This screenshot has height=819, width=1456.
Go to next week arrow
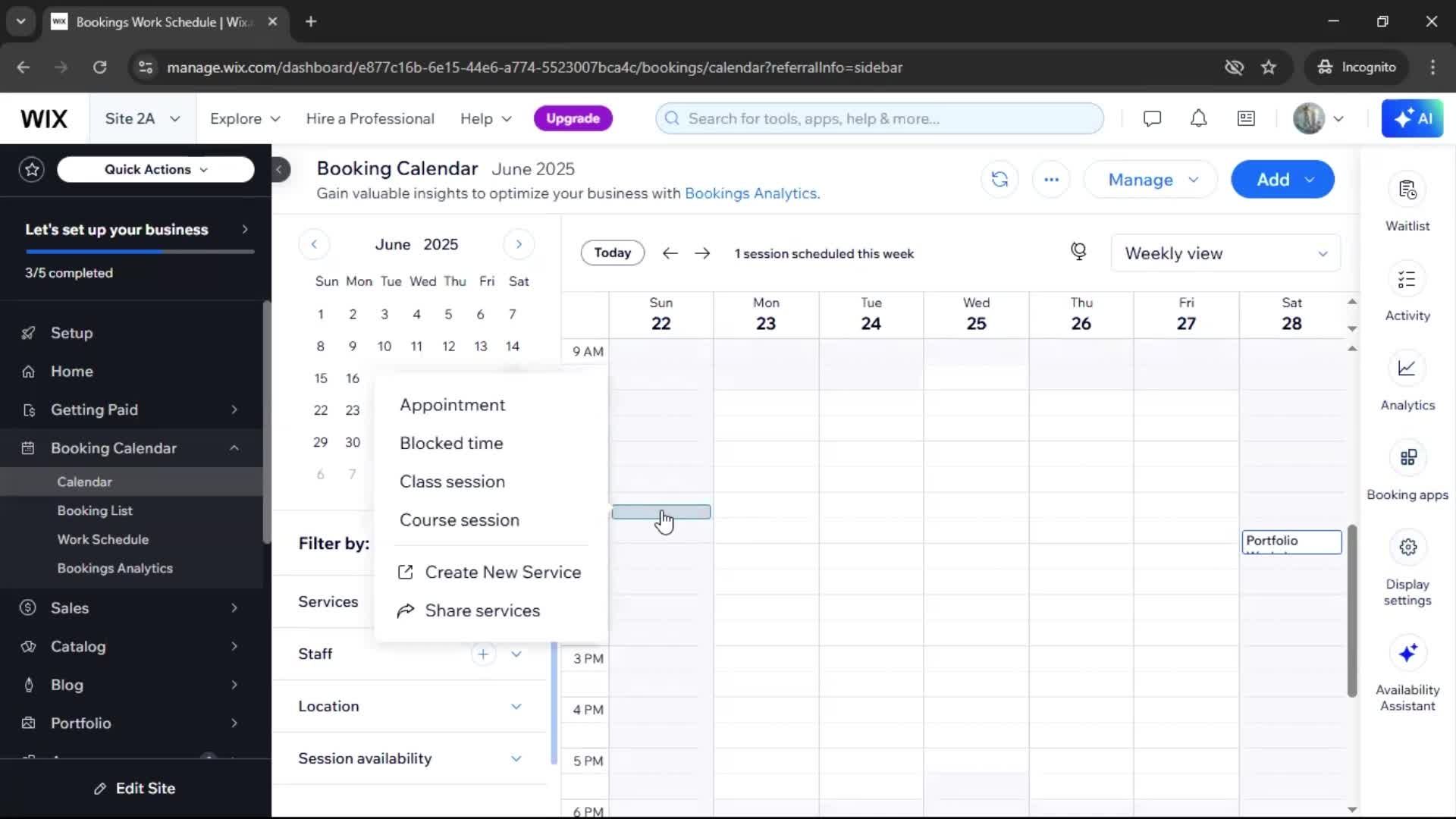pos(702,253)
